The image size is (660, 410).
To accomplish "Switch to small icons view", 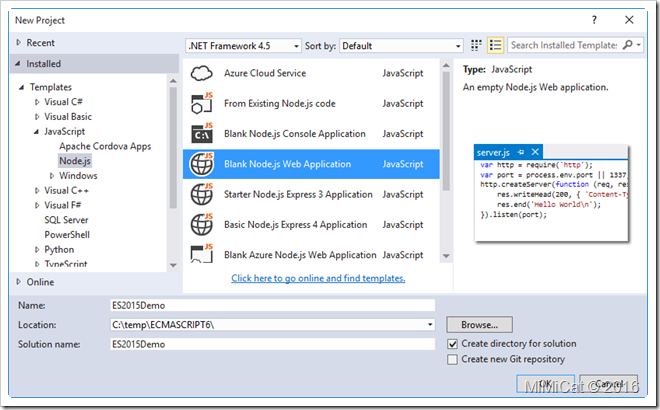I will pyautogui.click(x=476, y=45).
